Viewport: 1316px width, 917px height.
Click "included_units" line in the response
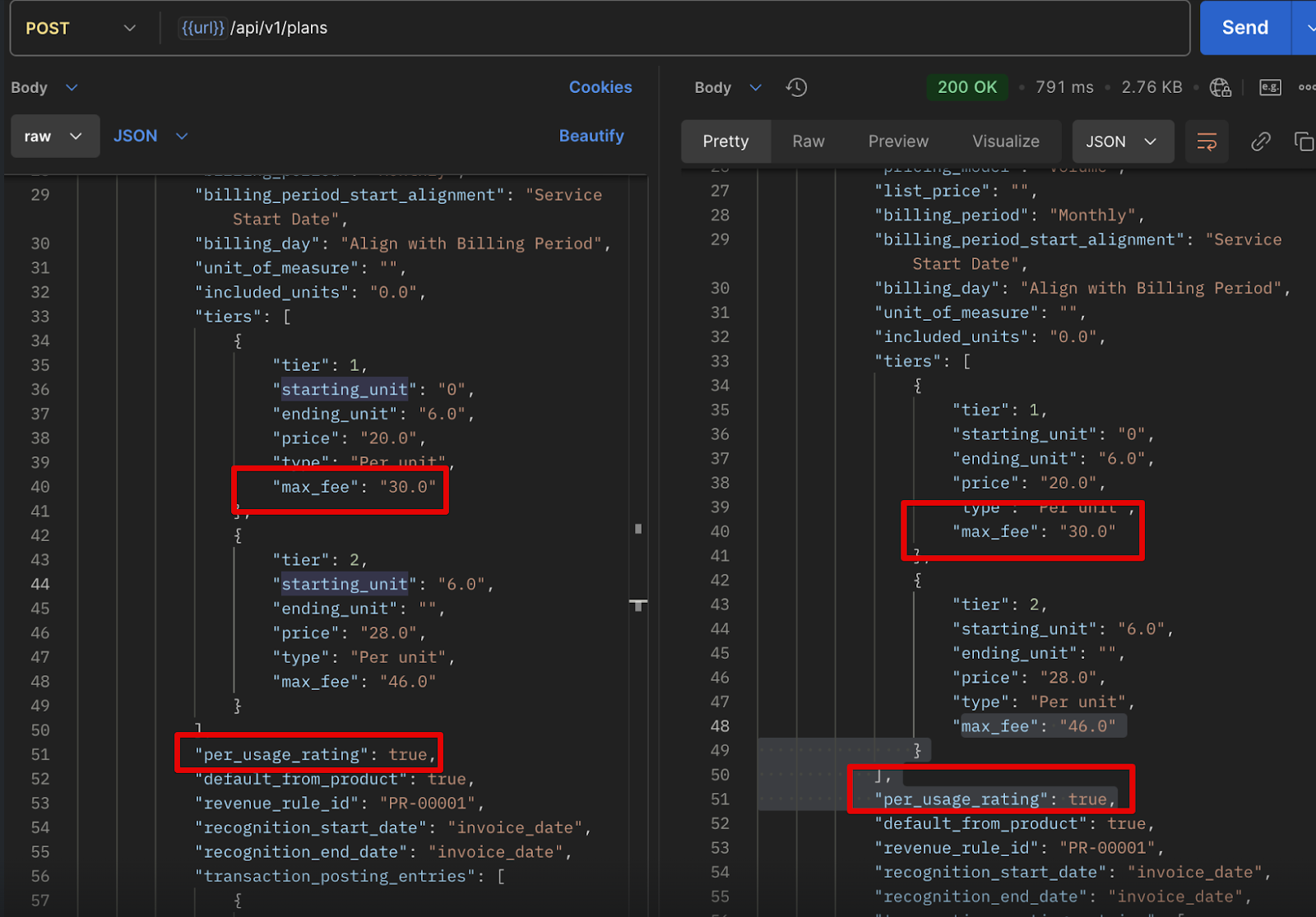coord(990,337)
